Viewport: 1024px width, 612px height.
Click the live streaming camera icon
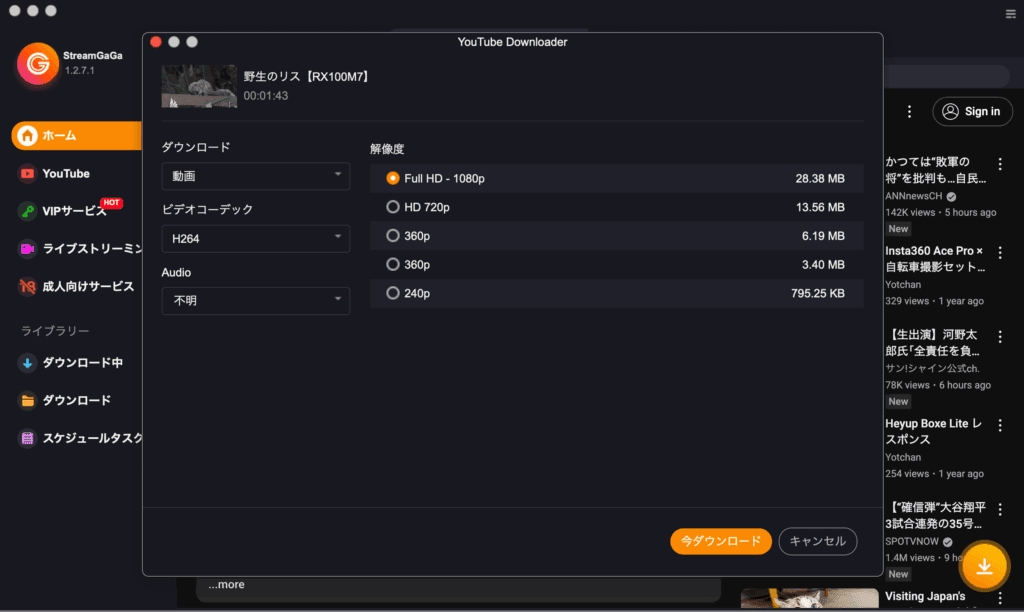[x=27, y=249]
